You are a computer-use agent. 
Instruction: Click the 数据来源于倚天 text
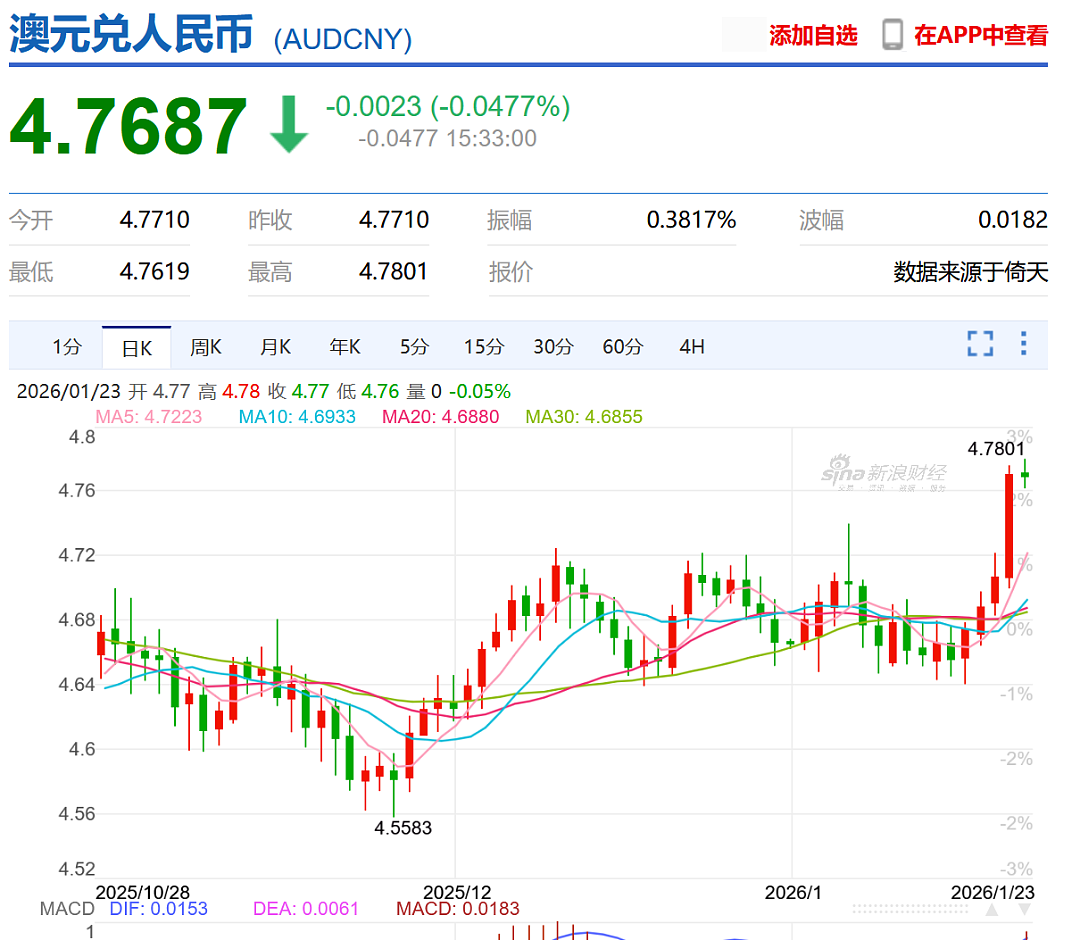click(x=970, y=272)
